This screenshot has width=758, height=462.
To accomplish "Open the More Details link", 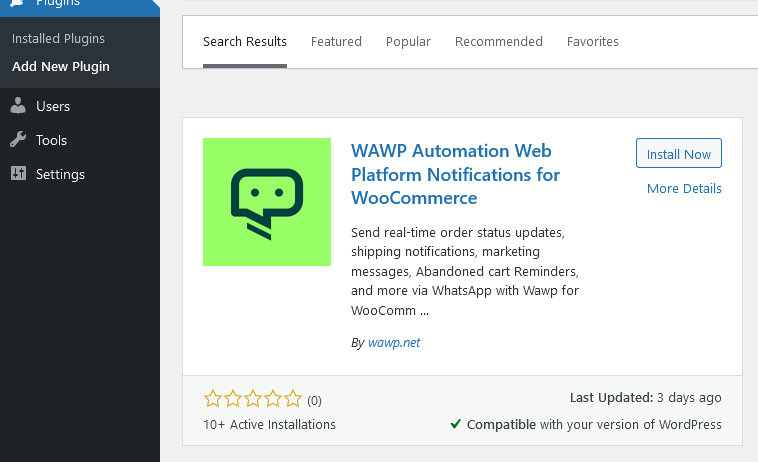I will coord(684,189).
